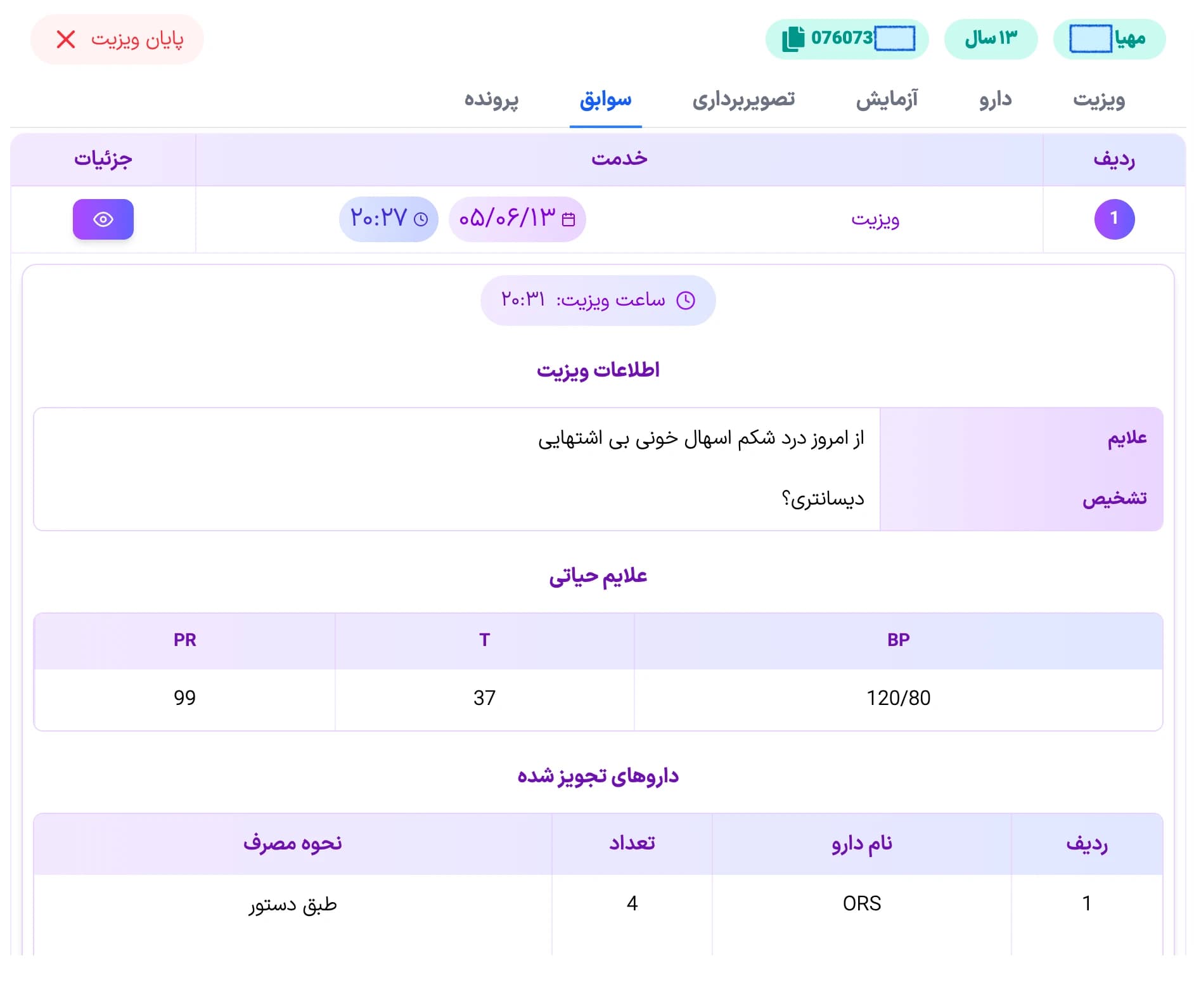1194x1008 pixels.
Task: Switch to the دارو tab
Action: tap(996, 100)
